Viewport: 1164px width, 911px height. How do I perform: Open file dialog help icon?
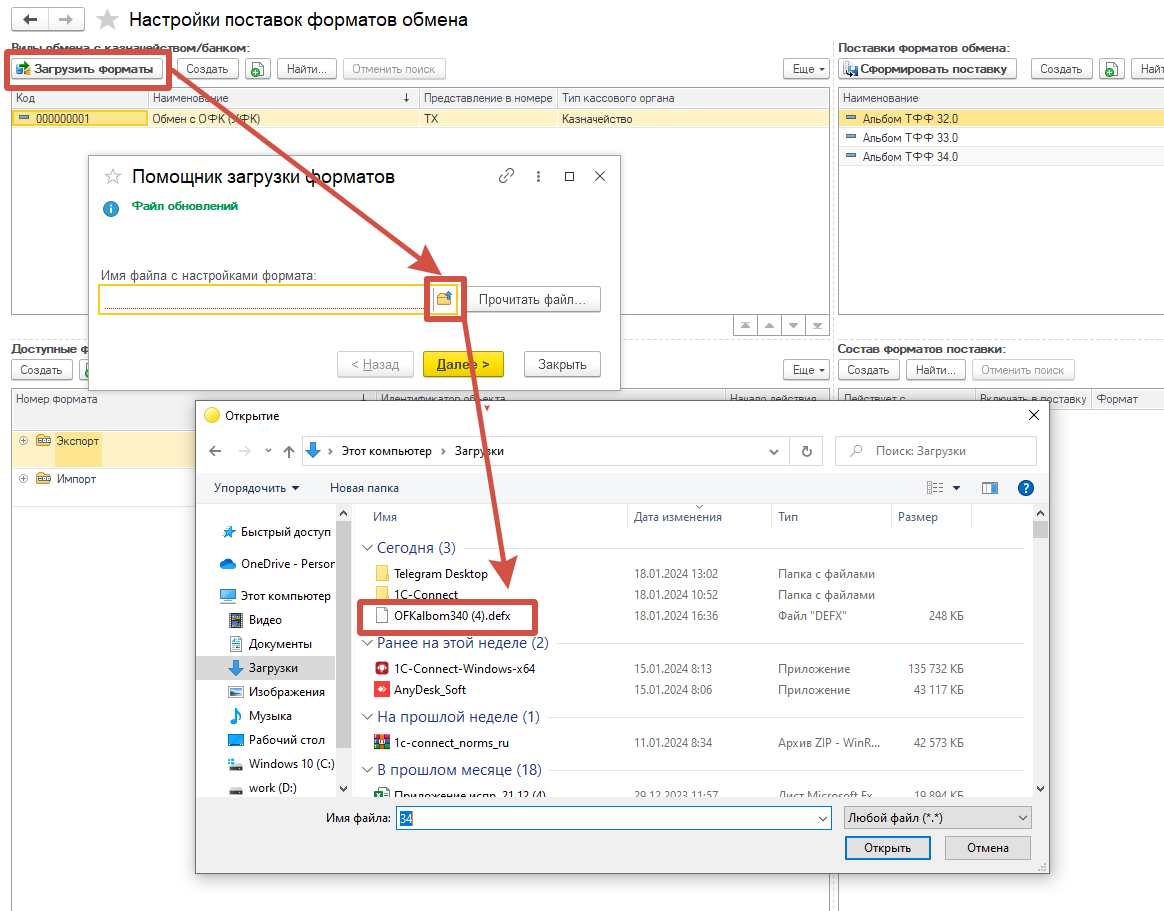tap(1026, 488)
